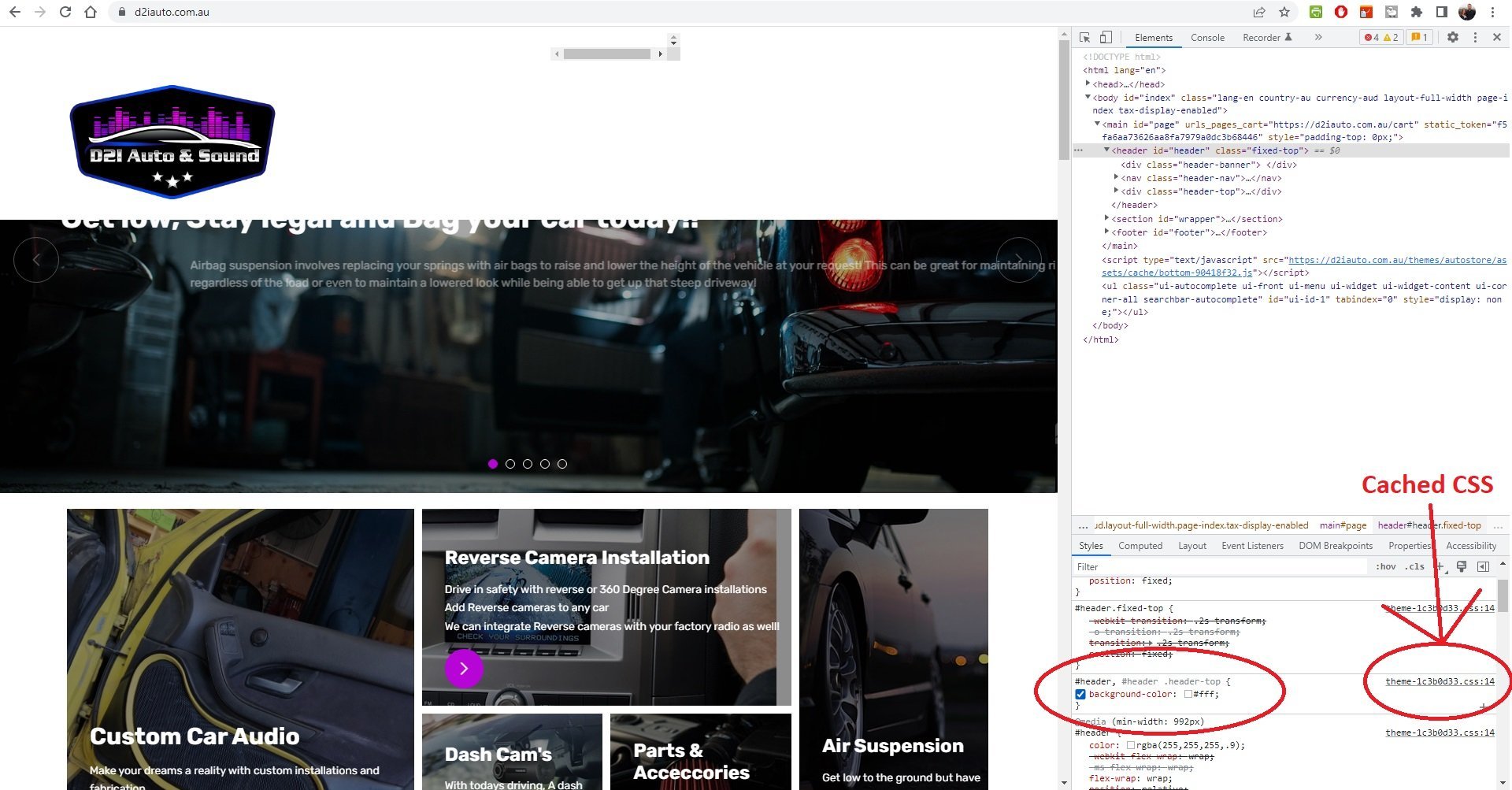1512x790 pixels.
Task: Open the rgba color swatch for #header
Action: [x=1131, y=745]
